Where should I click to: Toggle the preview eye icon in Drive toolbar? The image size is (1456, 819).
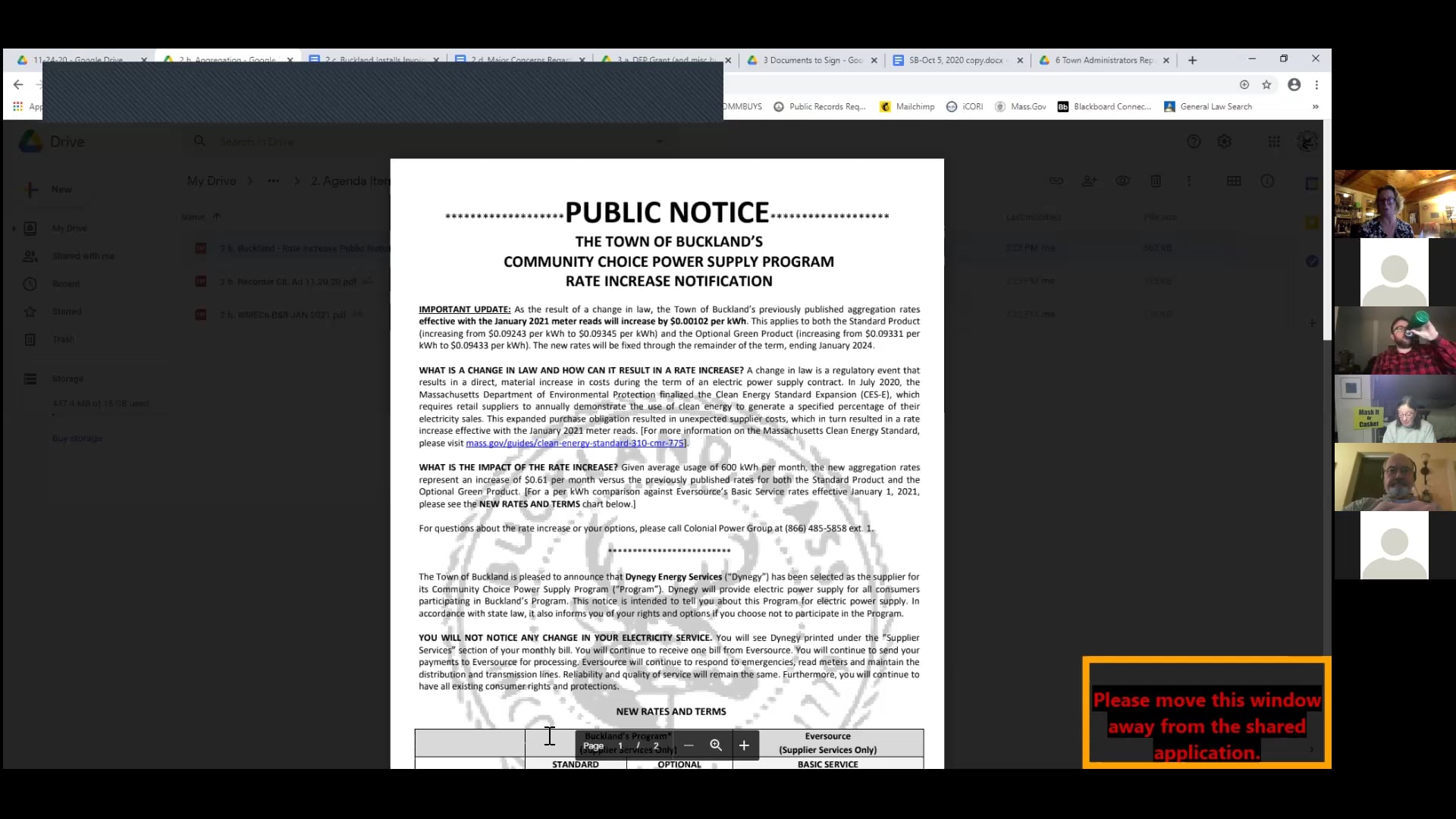click(1122, 181)
